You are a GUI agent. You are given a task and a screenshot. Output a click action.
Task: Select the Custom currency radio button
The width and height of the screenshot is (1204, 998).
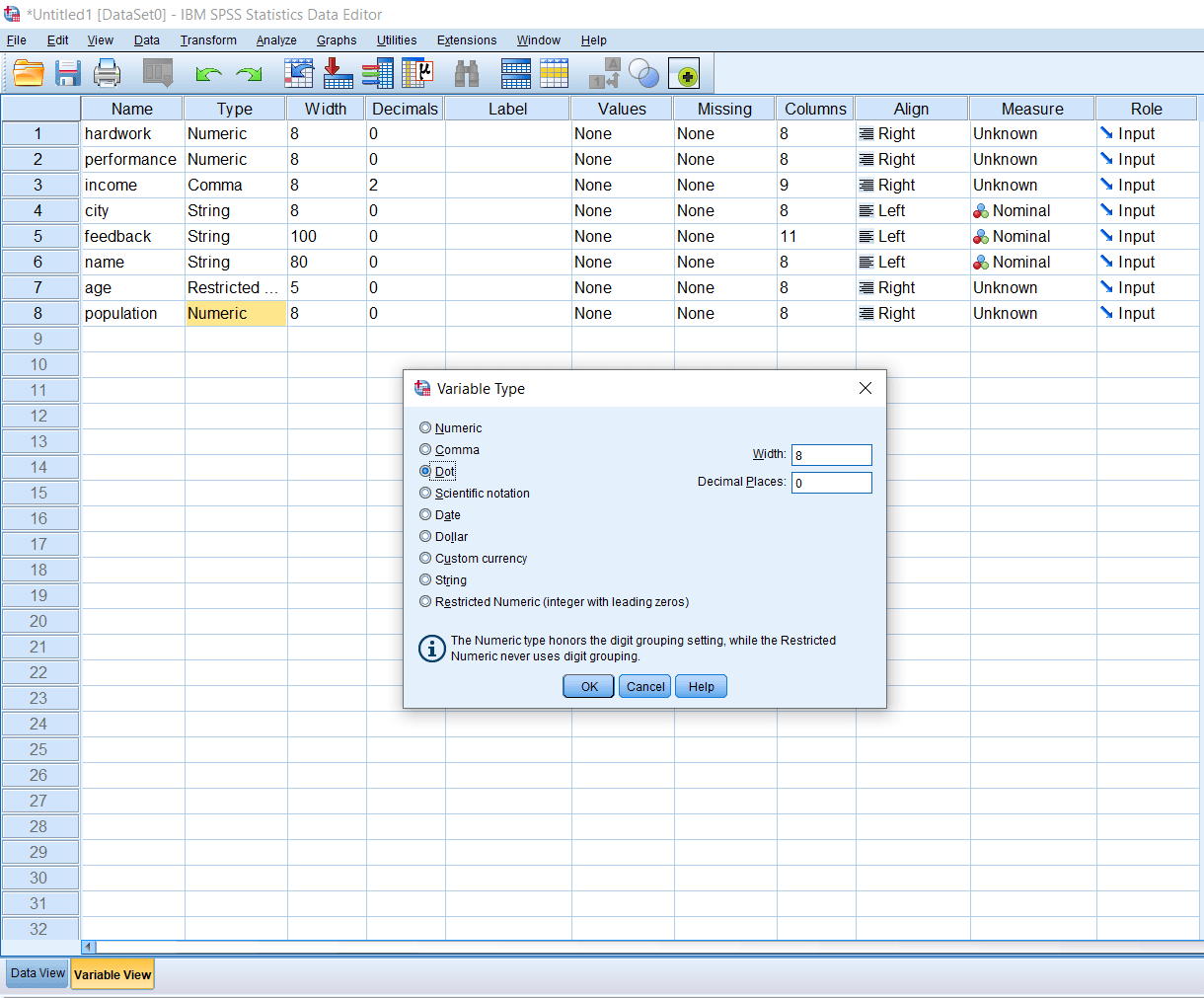425,558
